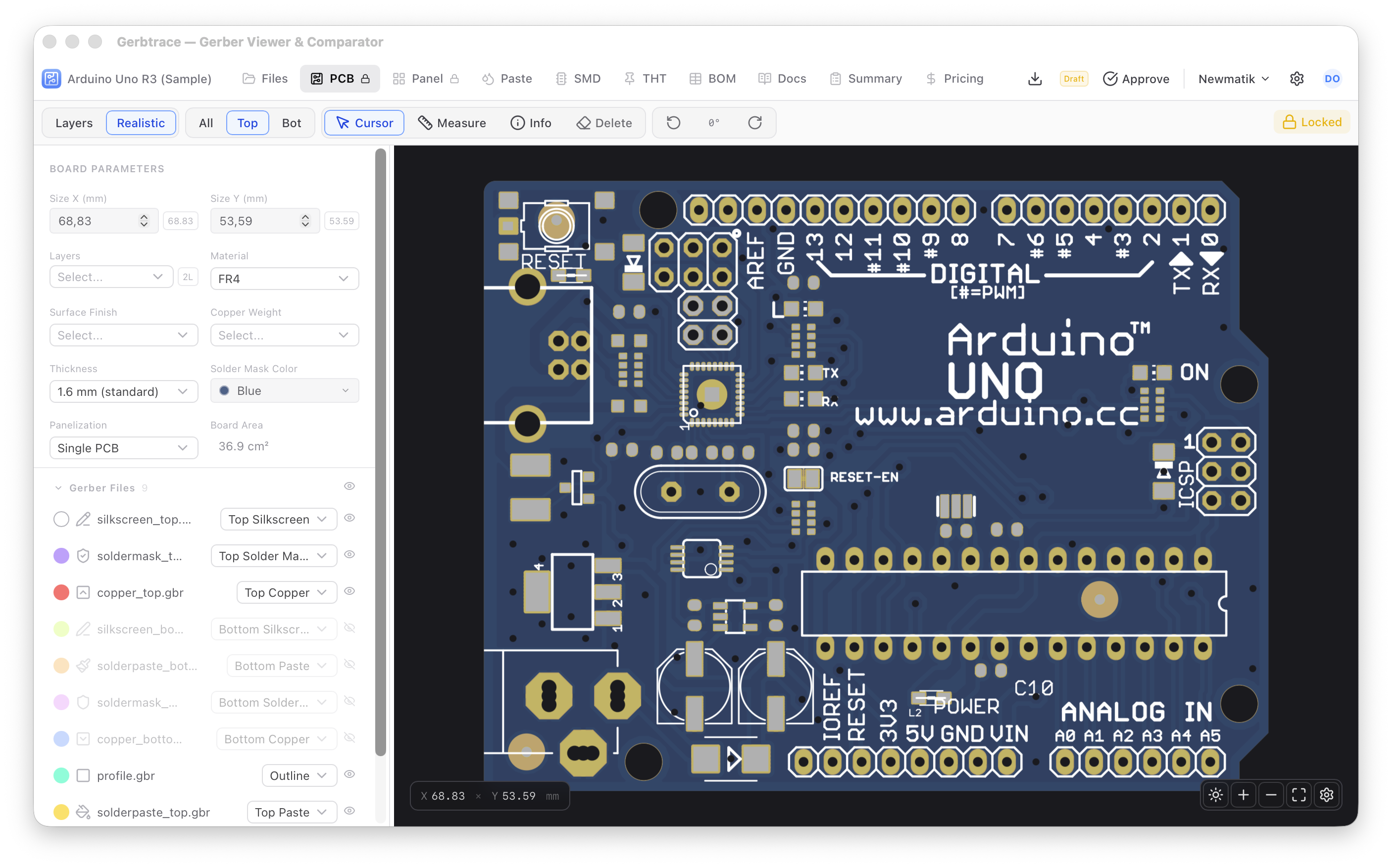Image resolution: width=1392 pixels, height=868 pixels.
Task: Hide the silkscreen_top layer
Action: (x=349, y=518)
